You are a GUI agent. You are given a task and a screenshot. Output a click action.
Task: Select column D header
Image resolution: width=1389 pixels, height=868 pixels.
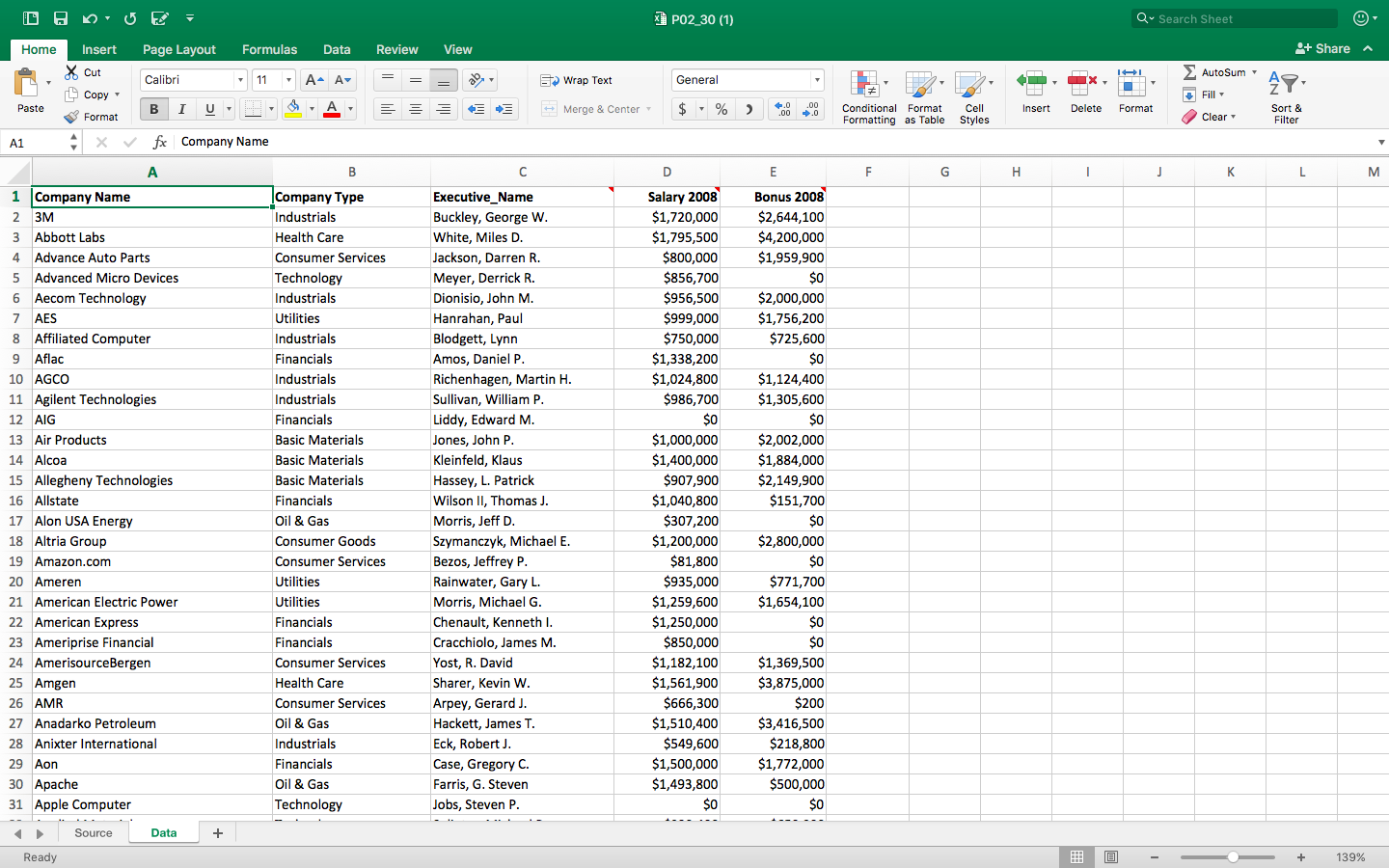point(667,172)
